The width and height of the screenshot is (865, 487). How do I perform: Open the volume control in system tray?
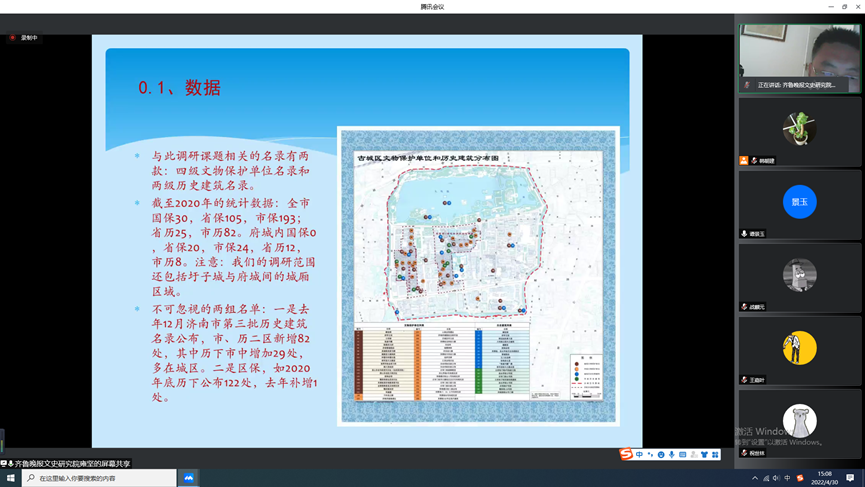point(777,479)
